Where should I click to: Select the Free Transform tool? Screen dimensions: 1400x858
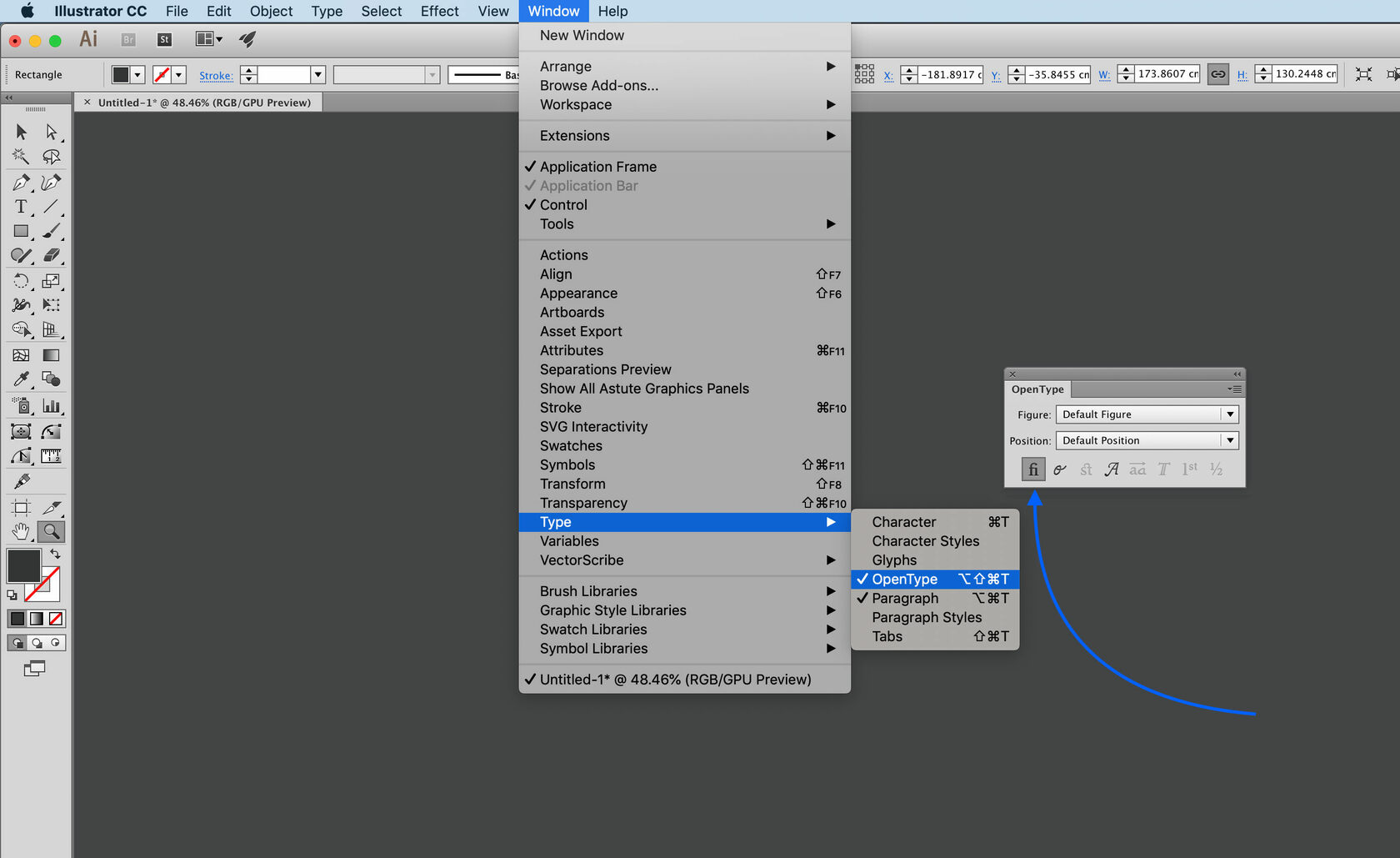point(52,305)
